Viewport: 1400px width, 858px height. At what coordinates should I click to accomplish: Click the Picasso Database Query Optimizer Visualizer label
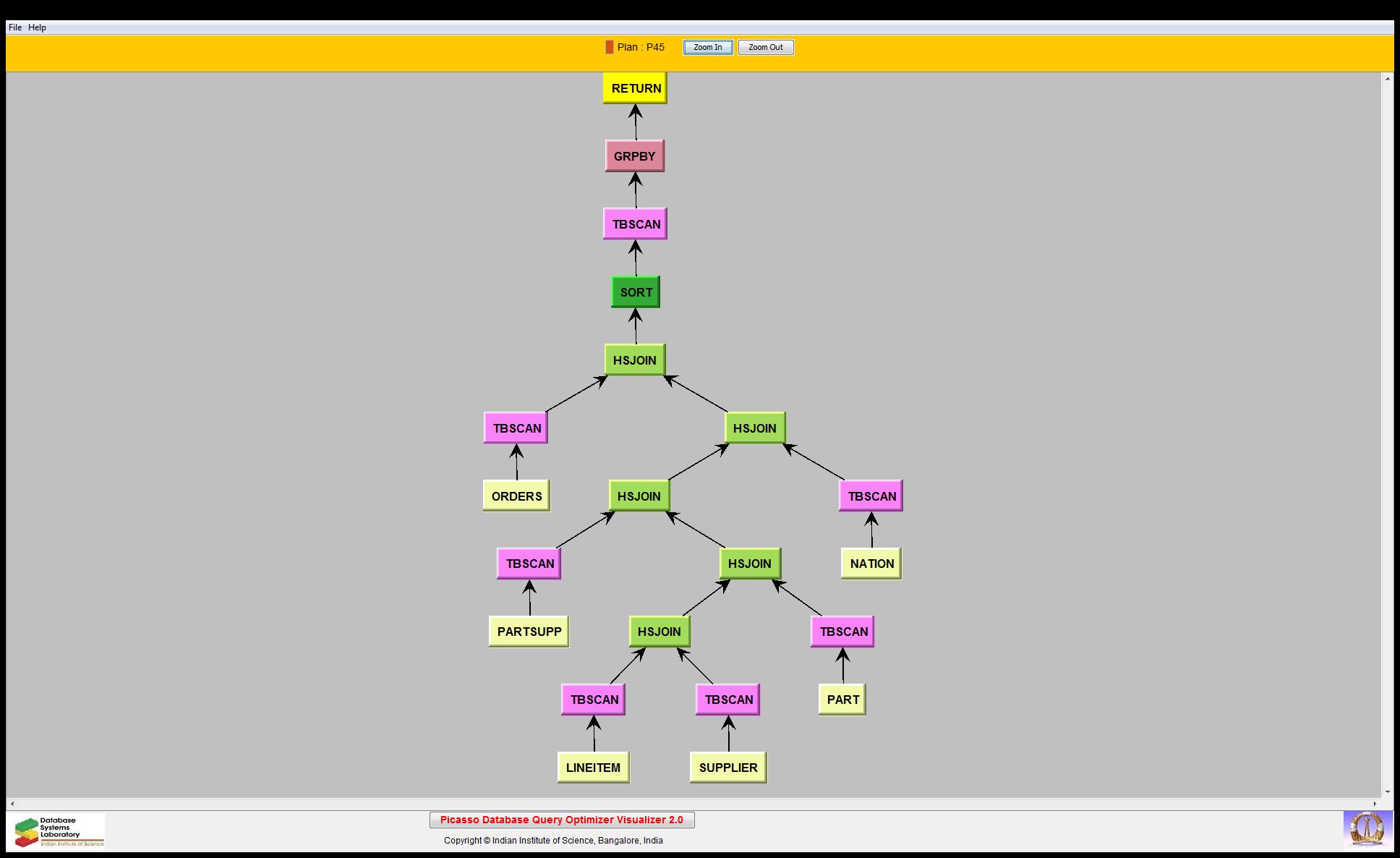(x=561, y=820)
